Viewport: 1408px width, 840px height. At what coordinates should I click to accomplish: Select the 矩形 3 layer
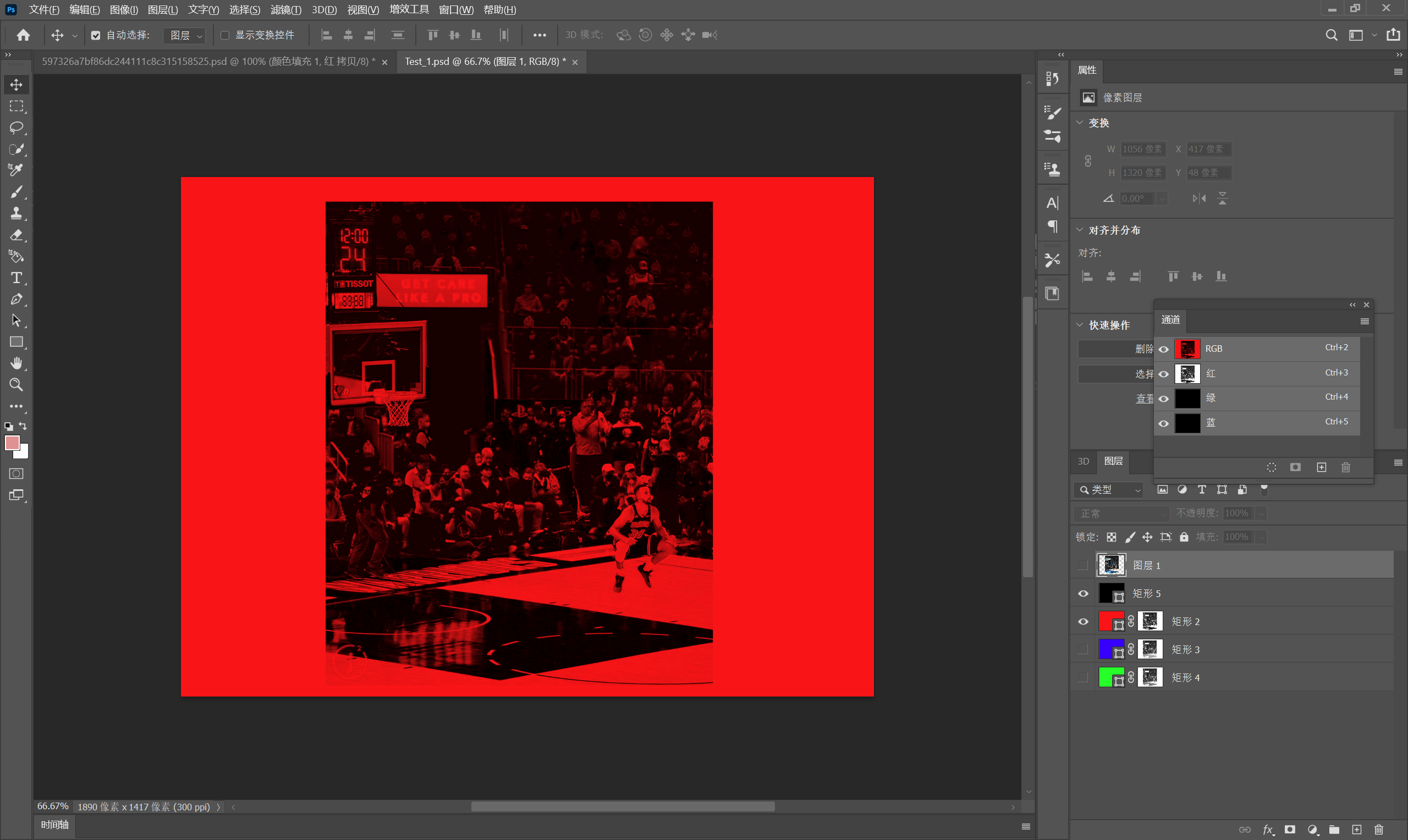pos(1185,649)
